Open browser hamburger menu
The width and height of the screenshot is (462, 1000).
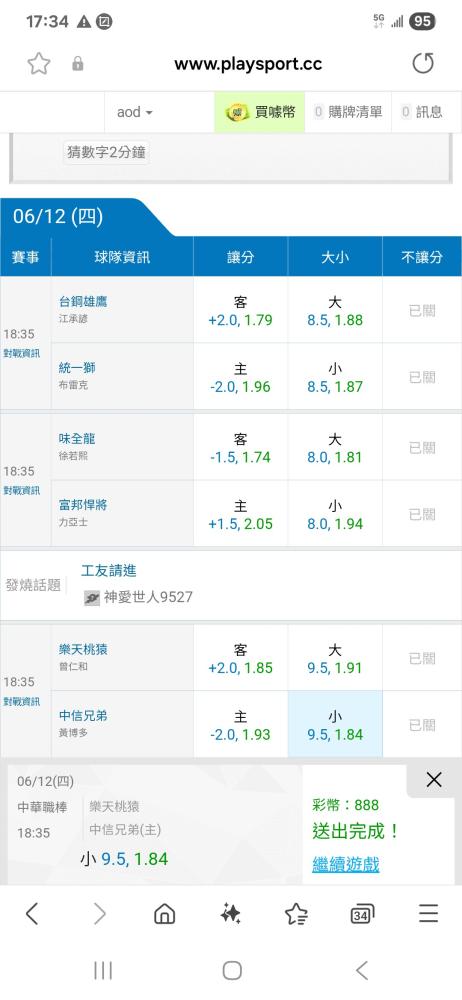click(429, 914)
